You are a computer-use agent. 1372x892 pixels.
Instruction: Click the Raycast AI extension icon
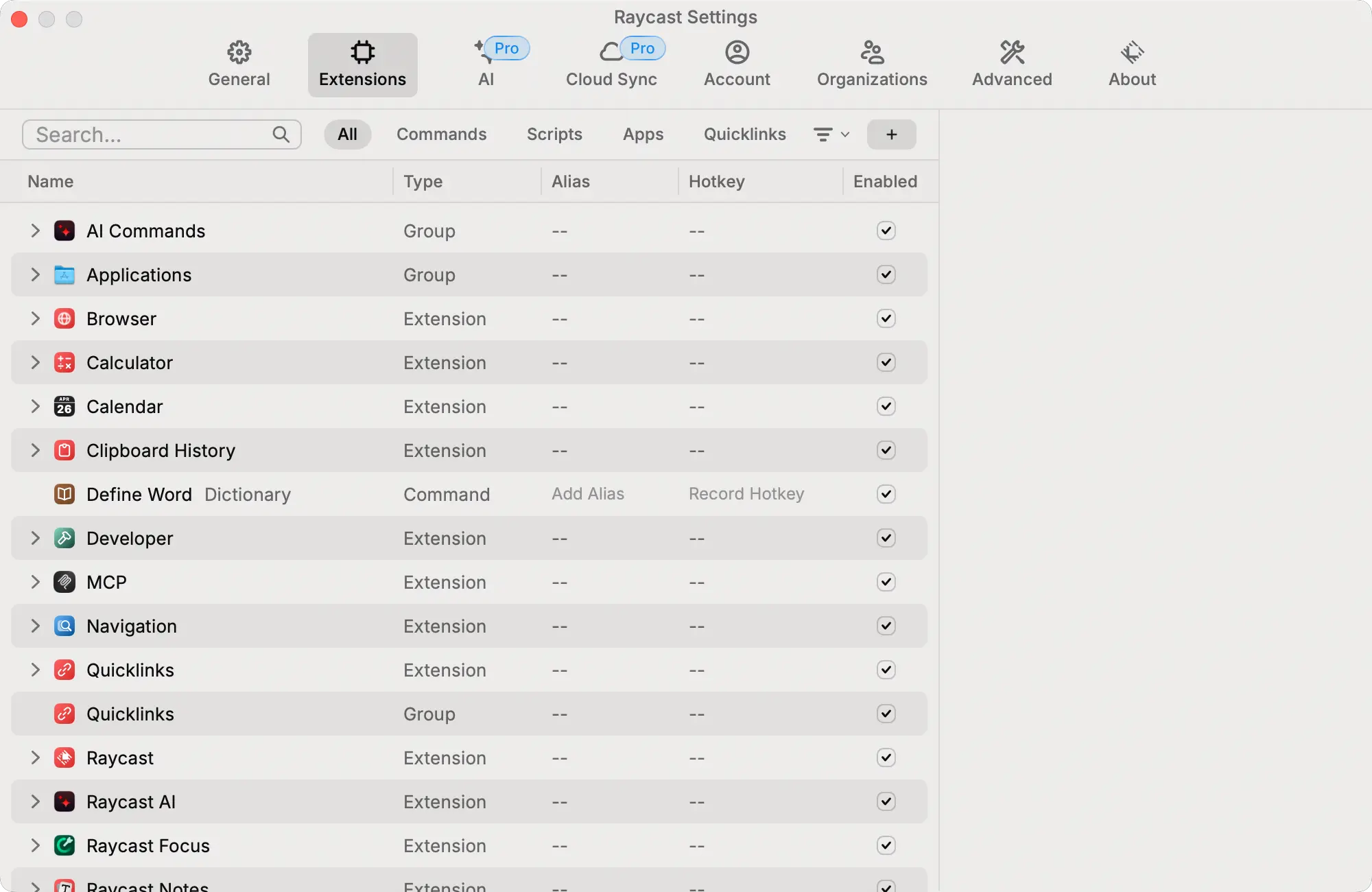click(x=64, y=801)
